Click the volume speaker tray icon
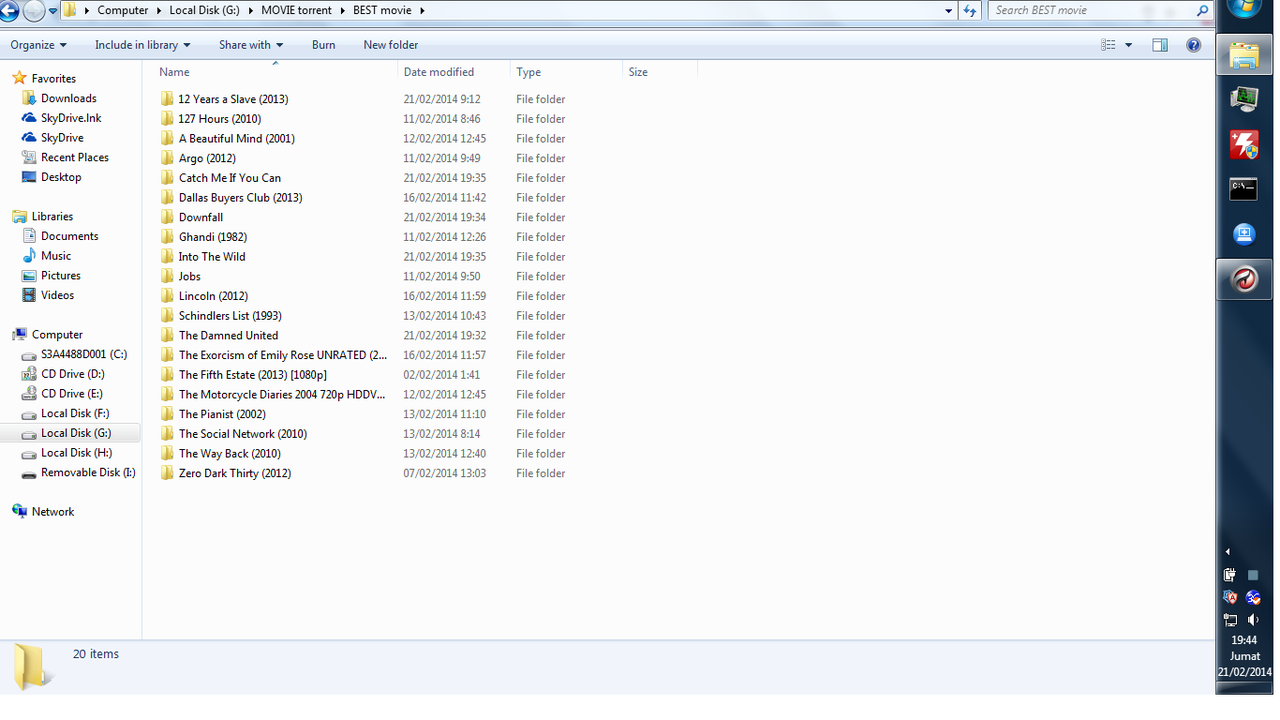This screenshot has height=720, width=1280. (x=1254, y=620)
